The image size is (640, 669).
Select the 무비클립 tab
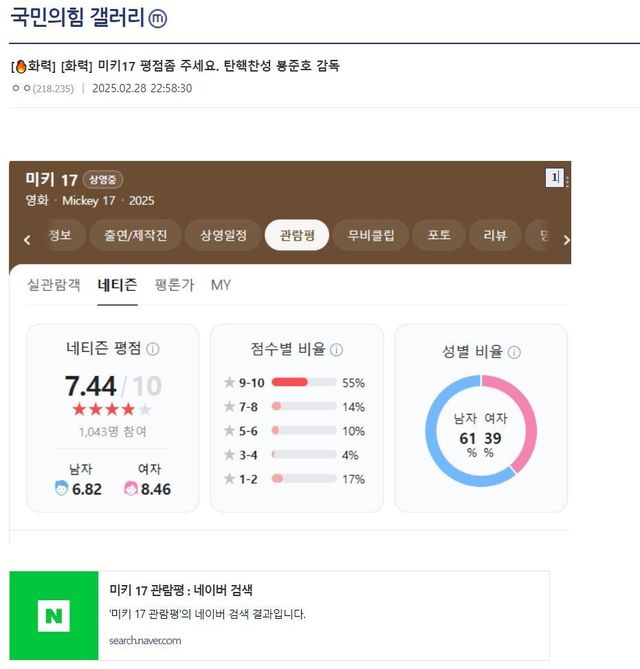371,236
